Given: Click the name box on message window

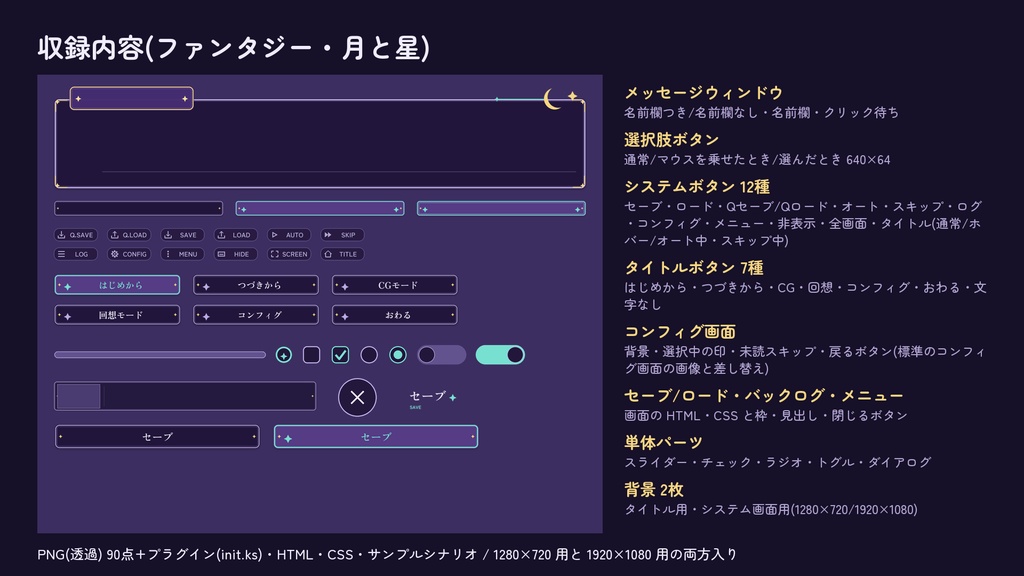Looking at the screenshot, I should 131,99.
